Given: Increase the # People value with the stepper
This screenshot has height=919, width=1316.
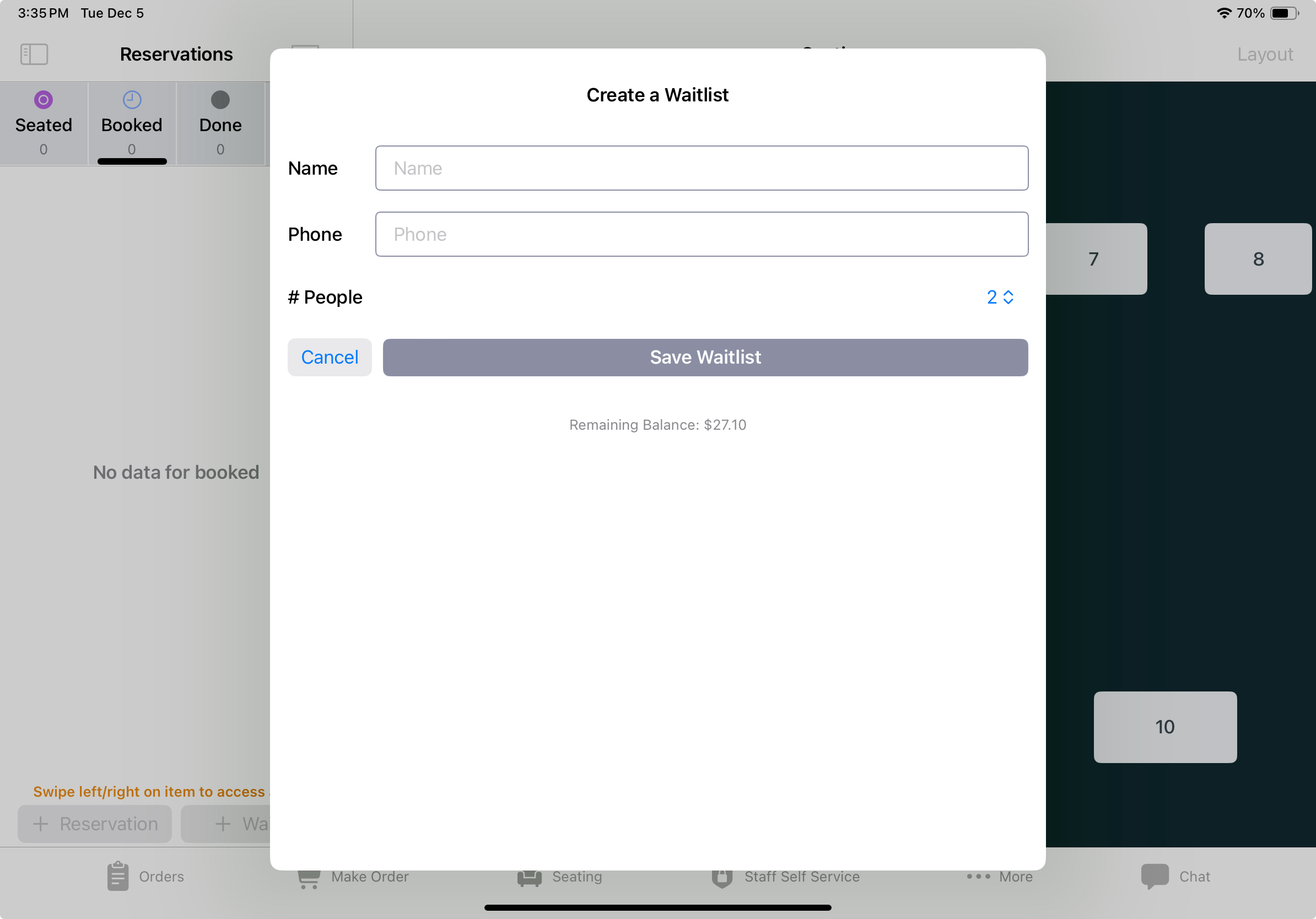Looking at the screenshot, I should tap(1007, 293).
